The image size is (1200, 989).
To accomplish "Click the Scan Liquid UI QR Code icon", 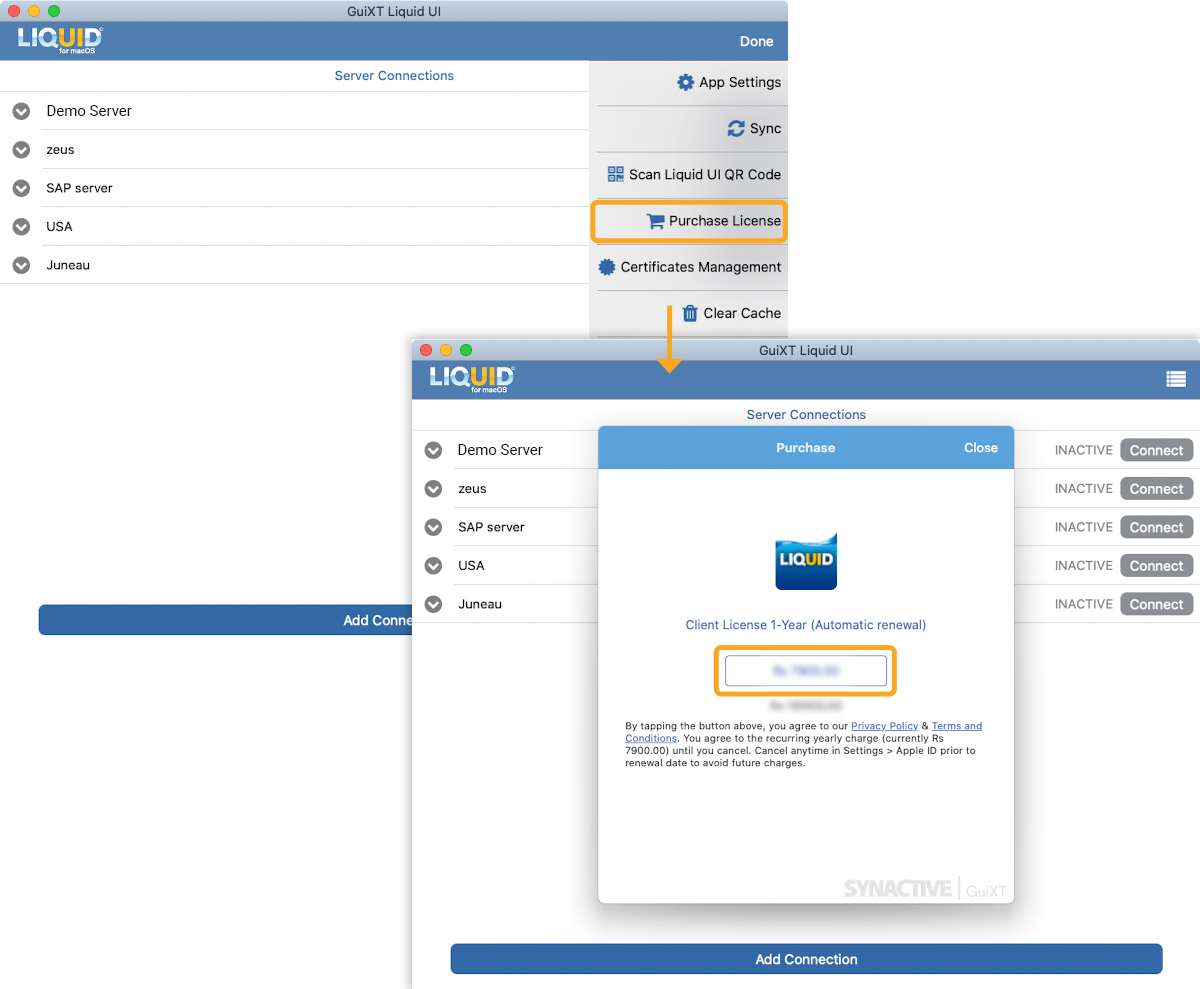I will point(616,174).
